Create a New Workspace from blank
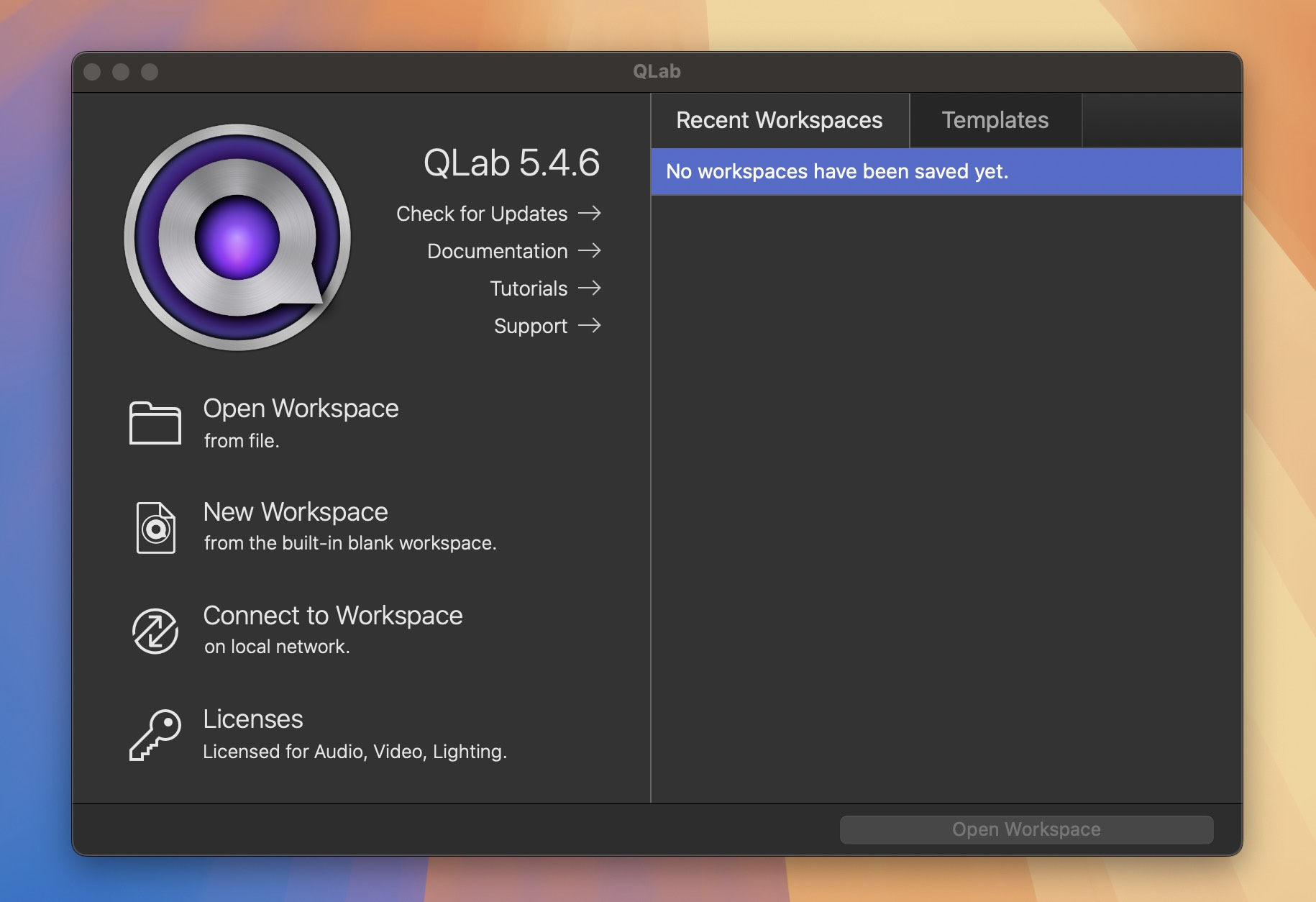Screen dimensions: 1316x902 [296, 511]
